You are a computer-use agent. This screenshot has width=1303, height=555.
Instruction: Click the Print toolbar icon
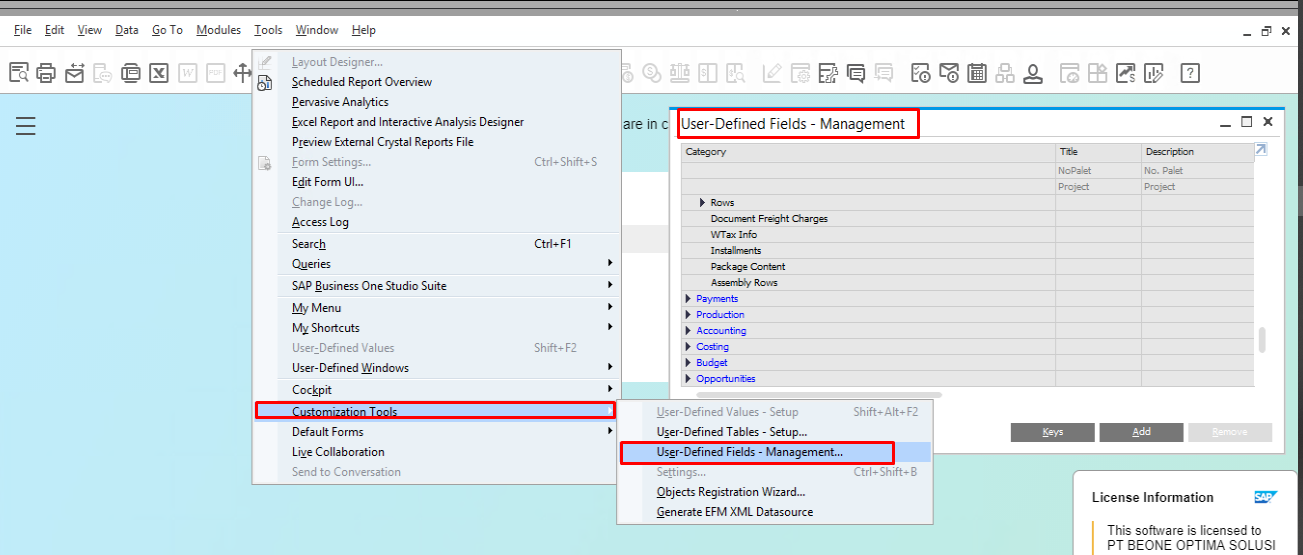46,73
